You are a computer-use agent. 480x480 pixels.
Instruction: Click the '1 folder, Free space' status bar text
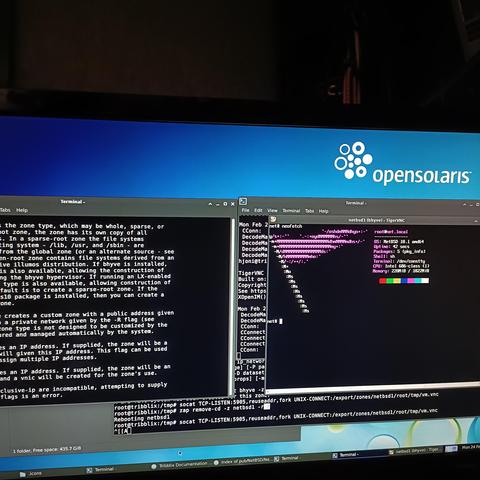pyautogui.click(x=47, y=450)
